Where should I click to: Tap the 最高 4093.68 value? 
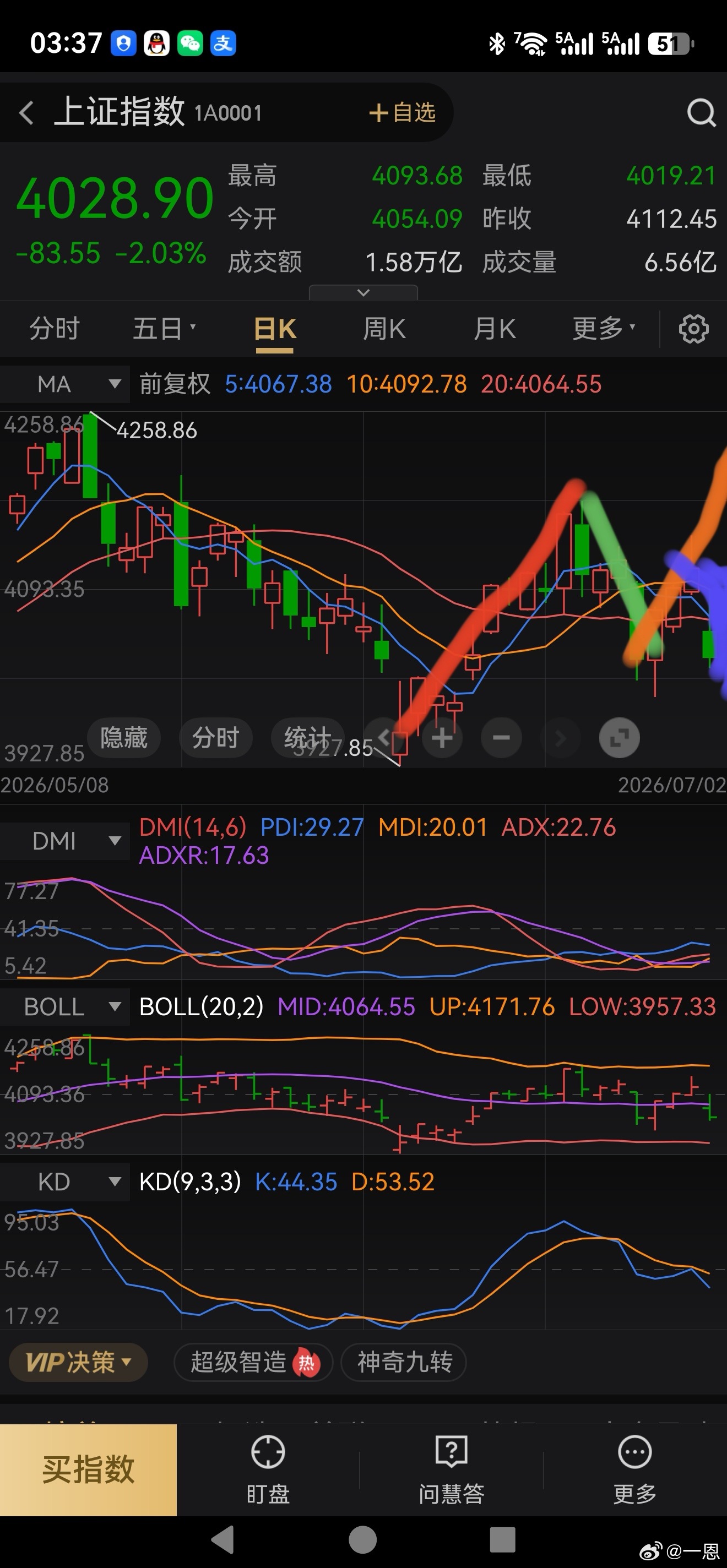(x=417, y=176)
